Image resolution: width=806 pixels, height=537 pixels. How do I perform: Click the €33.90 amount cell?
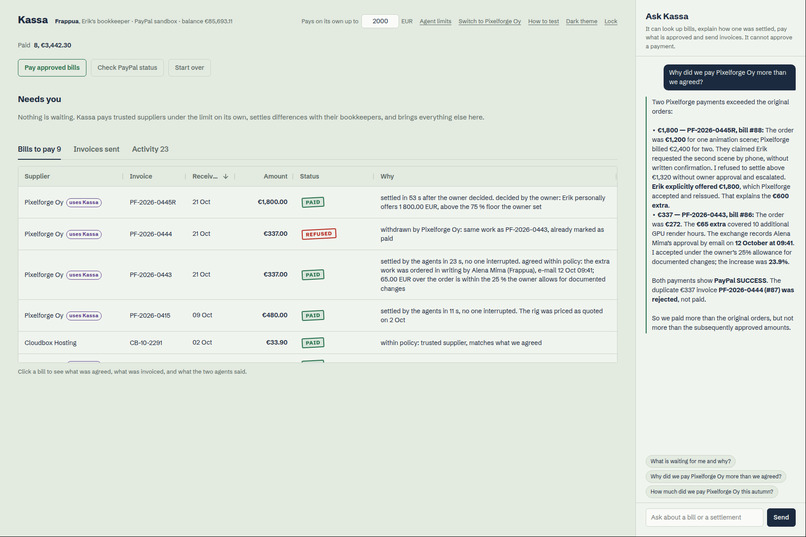(277, 342)
